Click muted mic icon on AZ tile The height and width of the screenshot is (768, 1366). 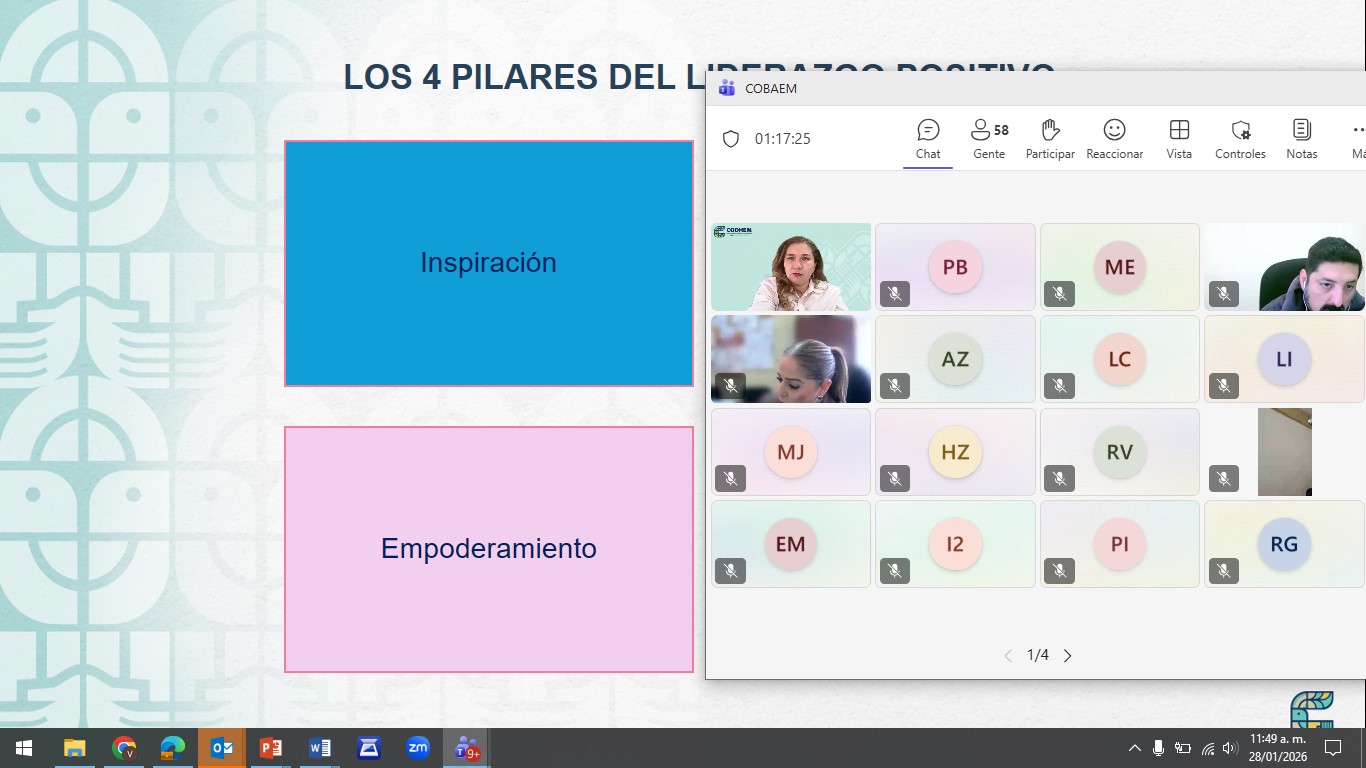[895, 385]
